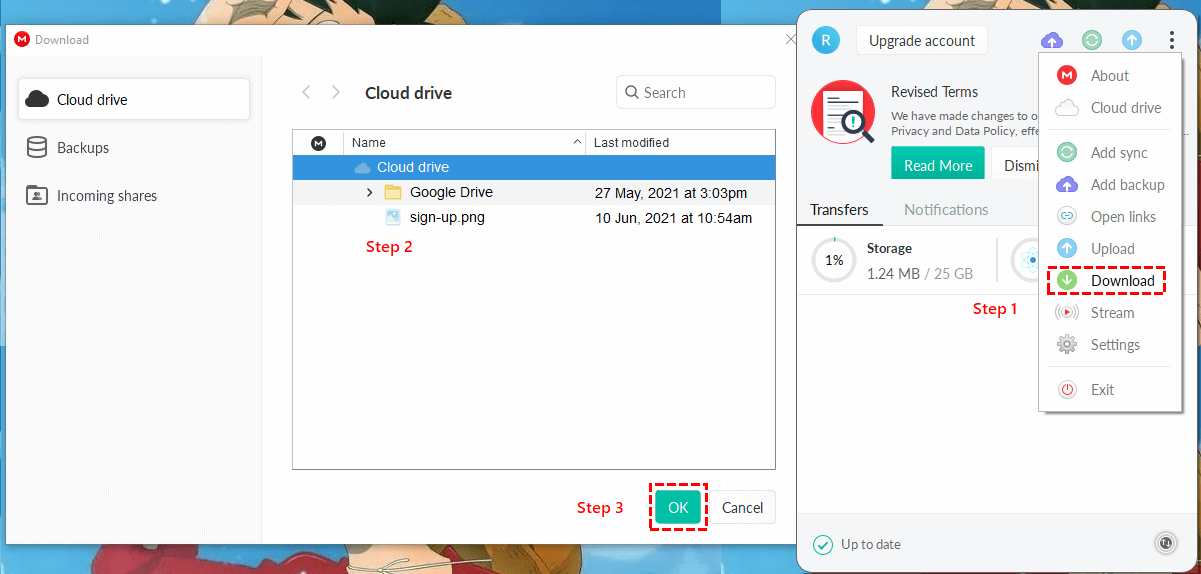Click the forward navigation arrow
This screenshot has height=574, width=1201.
pyautogui.click(x=336, y=92)
